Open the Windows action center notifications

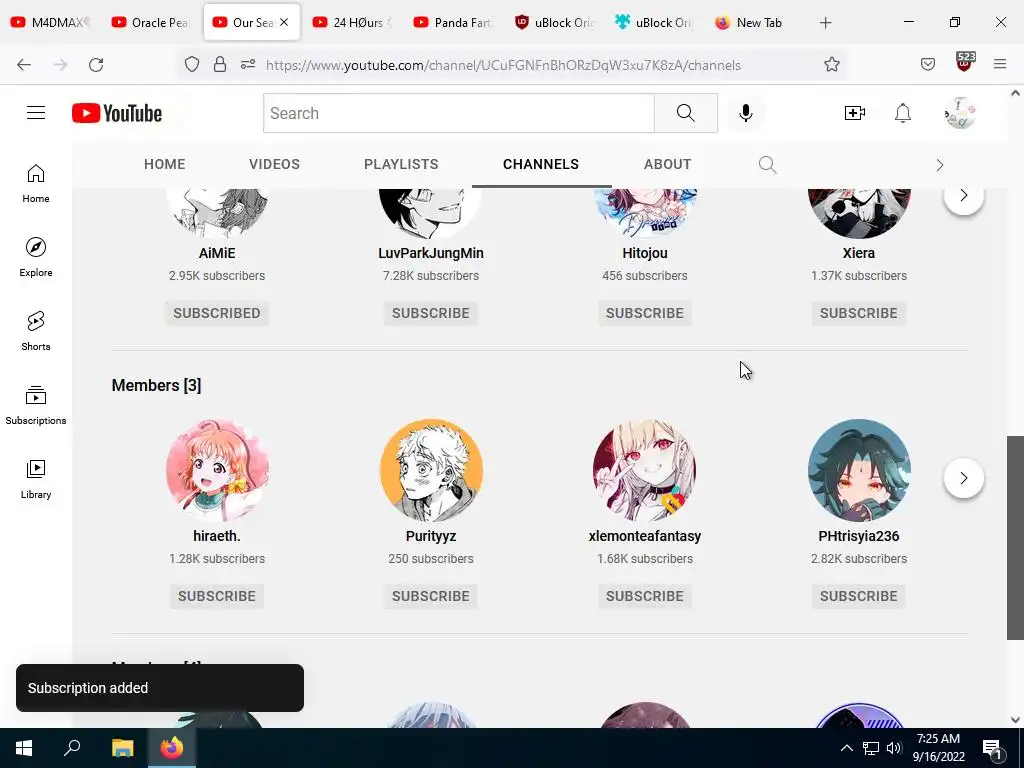pos(992,748)
